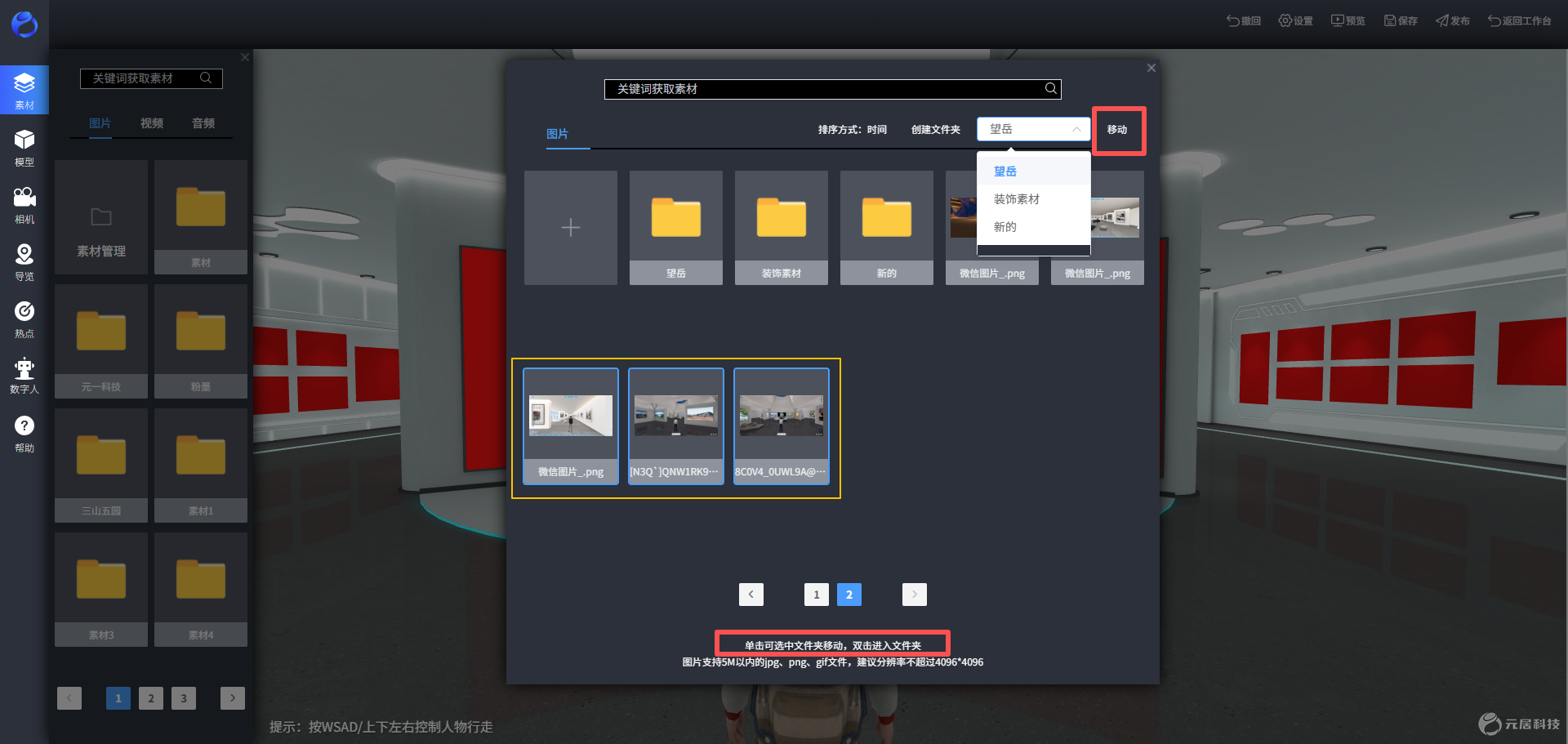
Task: Open 设置 settings in top bar
Action: pos(1296,20)
